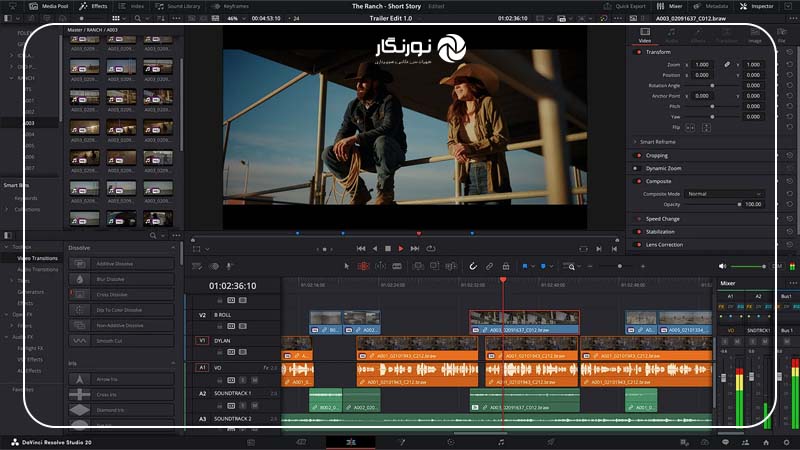
Task: Adjust the Opacity slider handle
Action: 739,204
